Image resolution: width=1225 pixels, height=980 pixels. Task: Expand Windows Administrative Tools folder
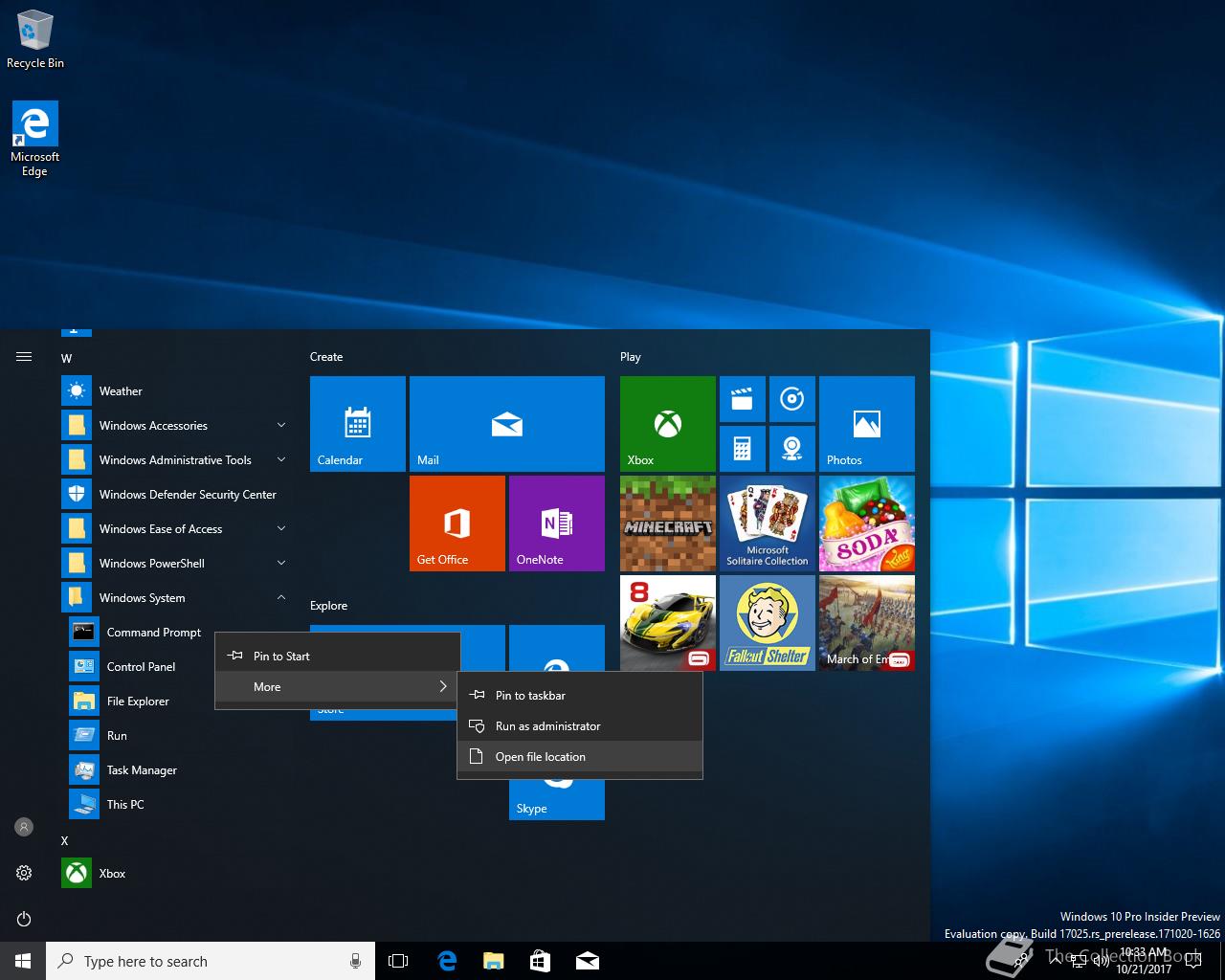pyautogui.click(x=175, y=460)
